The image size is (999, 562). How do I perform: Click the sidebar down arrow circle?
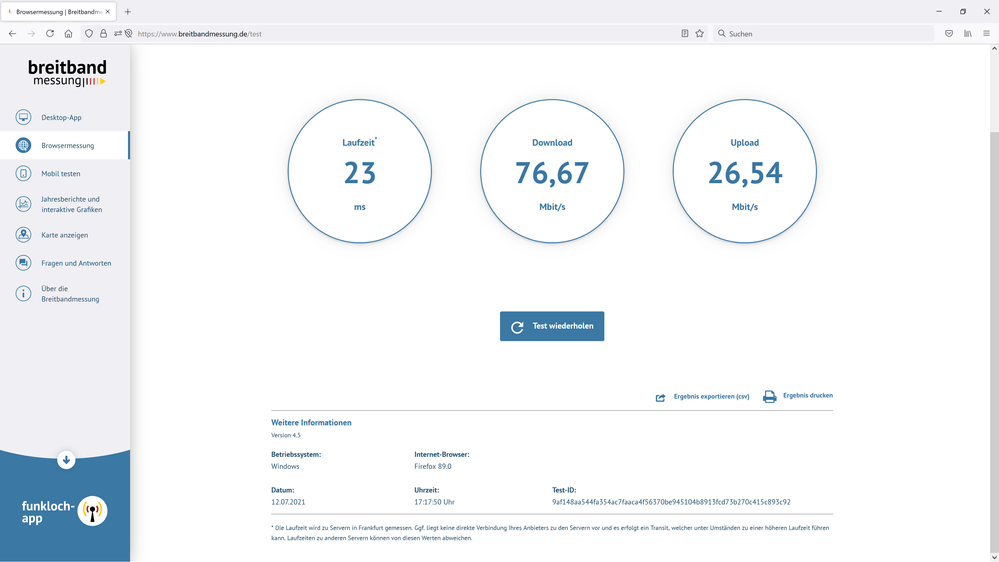(66, 460)
